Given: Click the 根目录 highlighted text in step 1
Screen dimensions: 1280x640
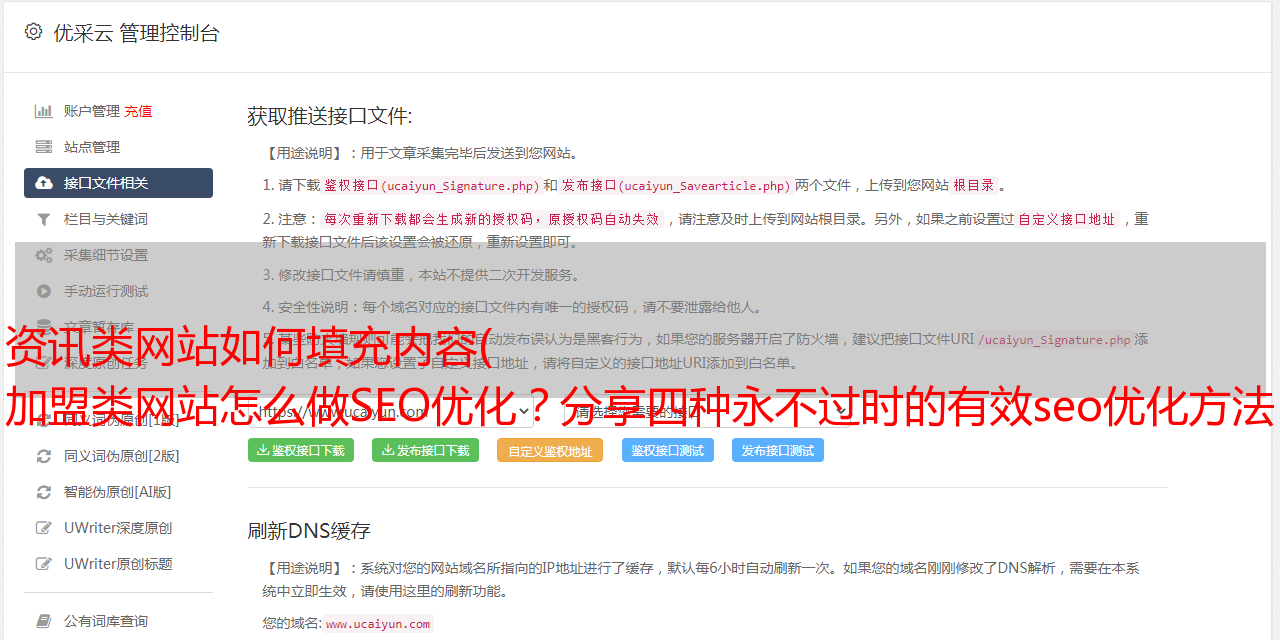Looking at the screenshot, I should click(974, 185).
